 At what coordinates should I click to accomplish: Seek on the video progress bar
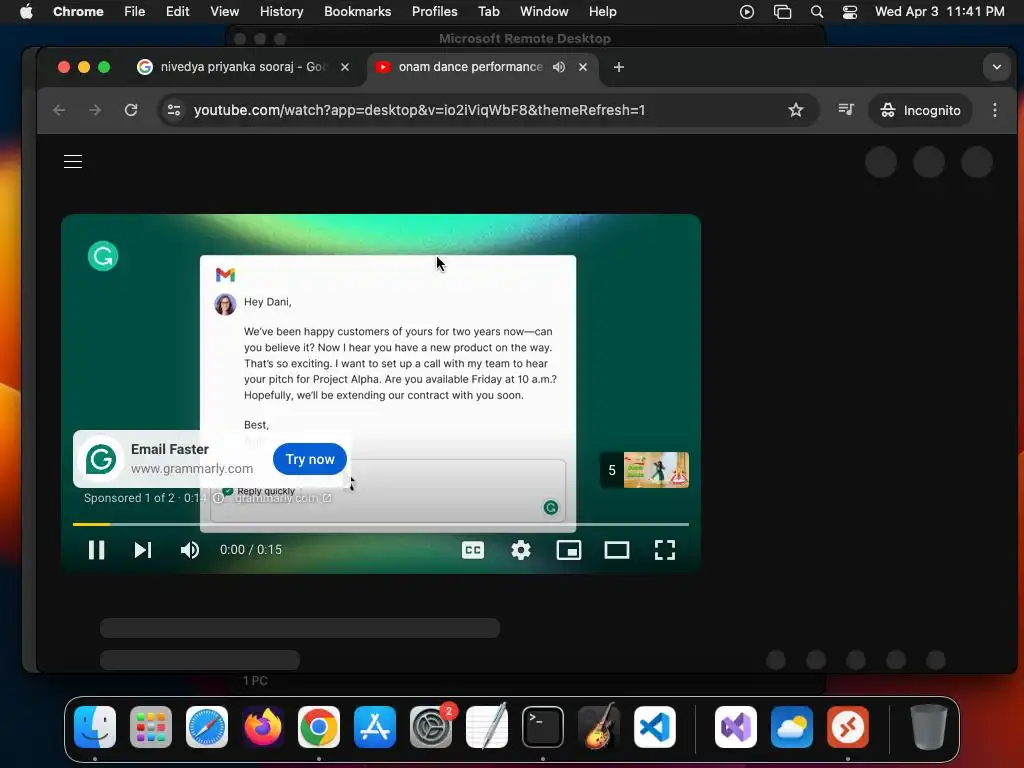[381, 524]
